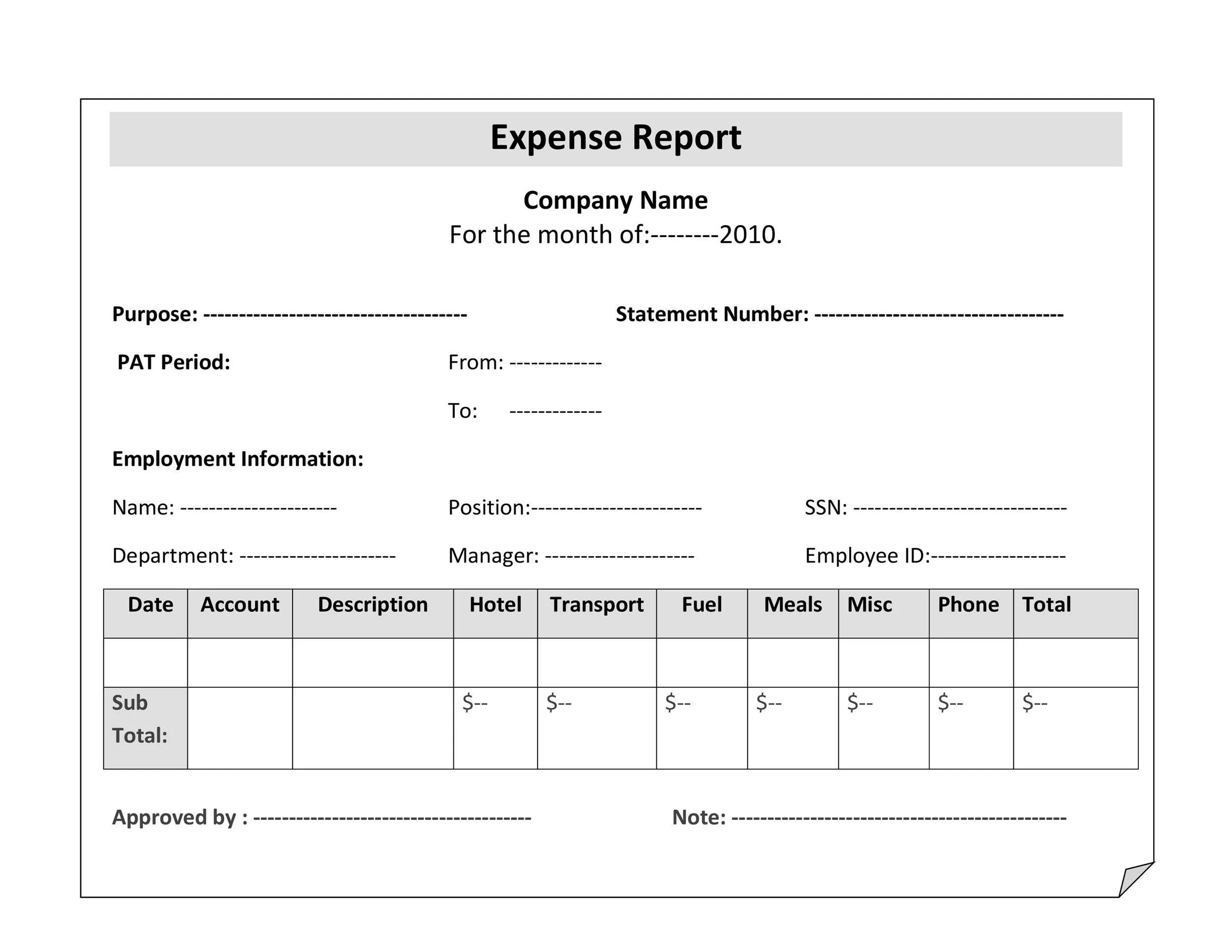Screen dimensions: 1232x952
Task: Select the Date column header
Action: pyautogui.click(x=150, y=605)
